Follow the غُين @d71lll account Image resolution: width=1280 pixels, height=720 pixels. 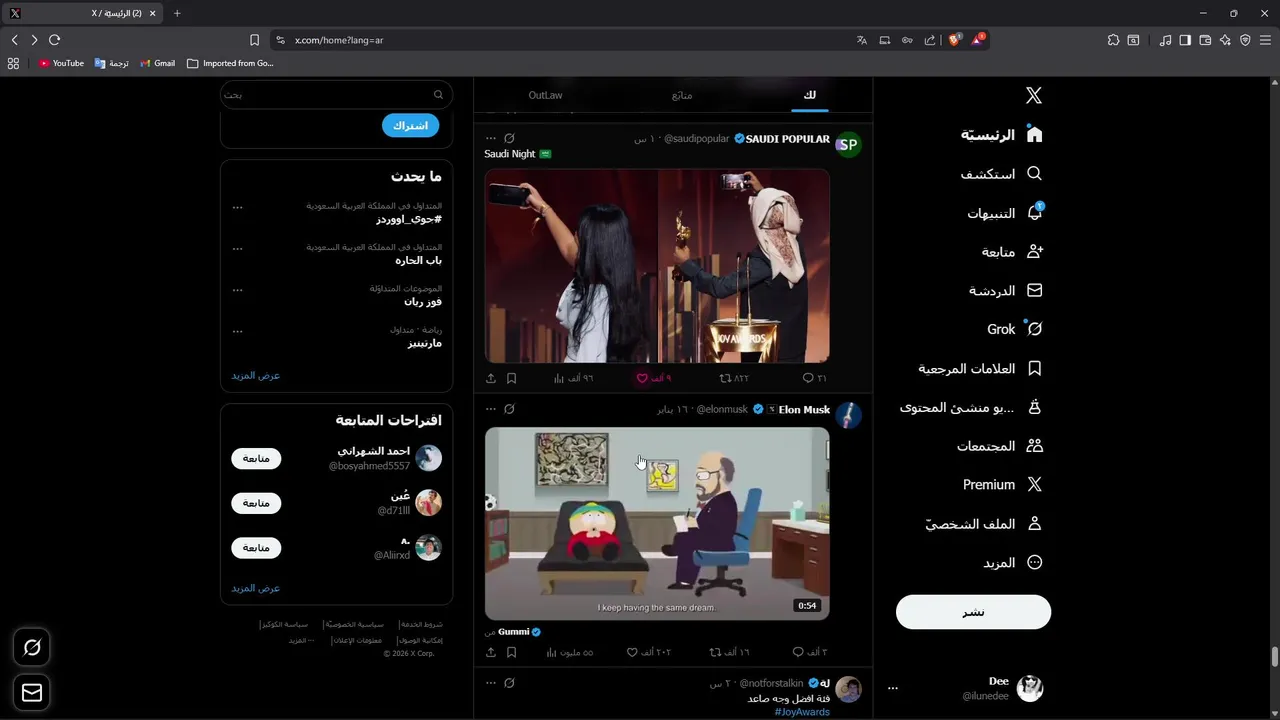tap(256, 503)
